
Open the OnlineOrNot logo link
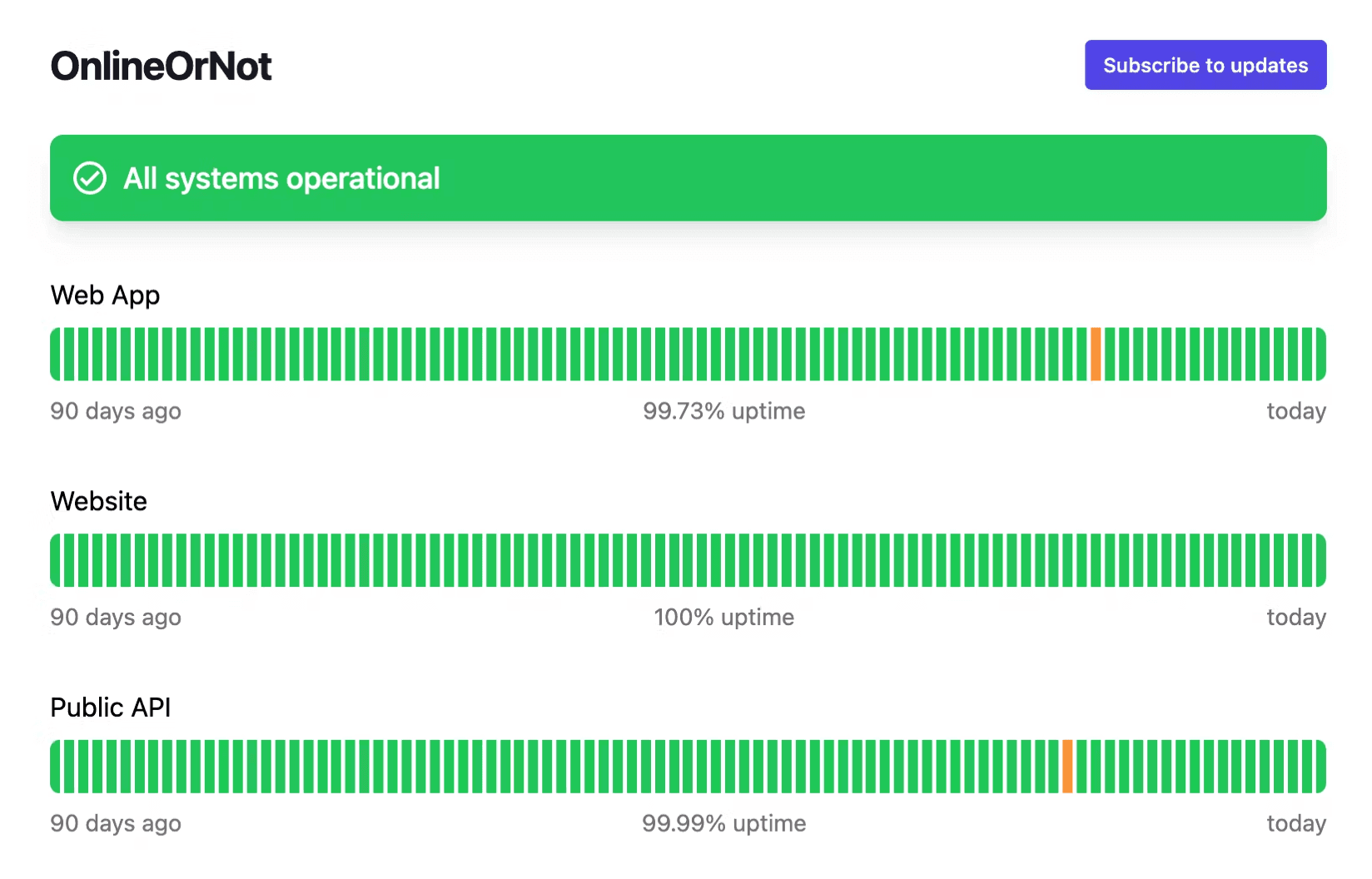pyautogui.click(x=161, y=66)
